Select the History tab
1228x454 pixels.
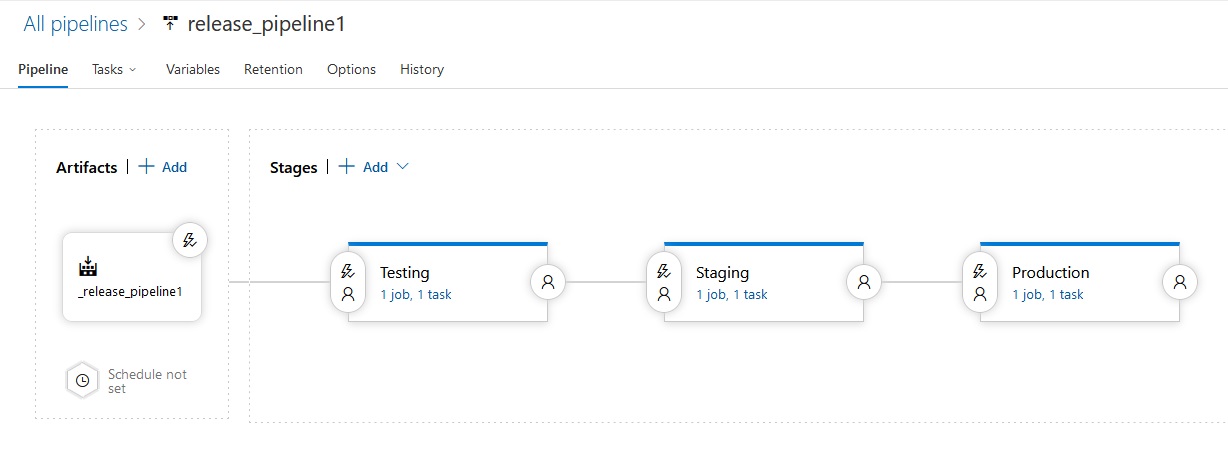(422, 69)
